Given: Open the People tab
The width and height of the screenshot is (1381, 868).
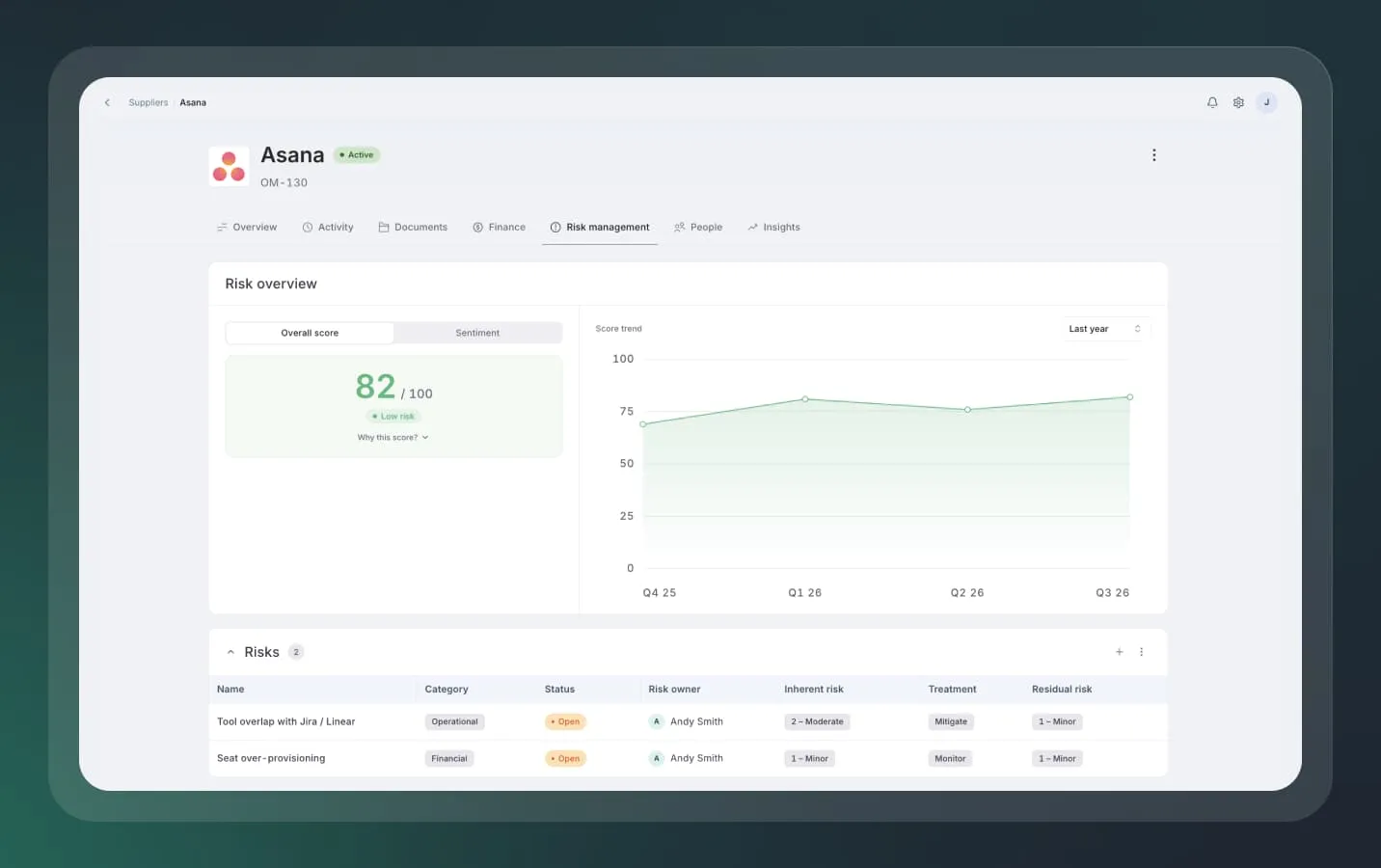Looking at the screenshot, I should (698, 228).
